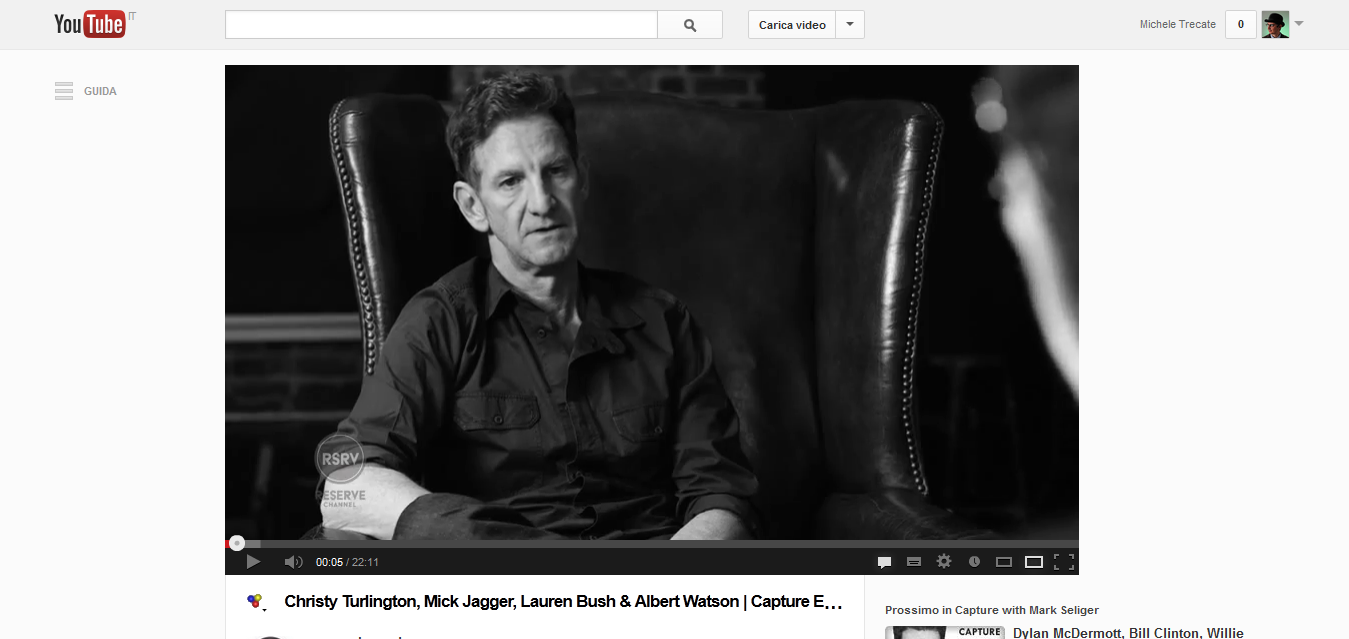Play the video with the play button
Screen dimensions: 1349x639
tap(253, 562)
